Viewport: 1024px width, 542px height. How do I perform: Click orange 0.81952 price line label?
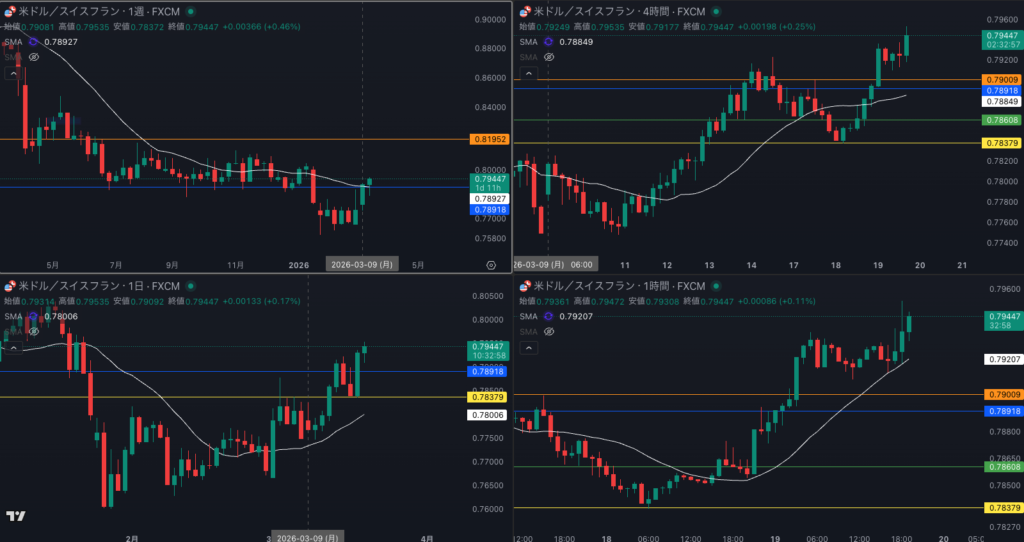[488, 139]
